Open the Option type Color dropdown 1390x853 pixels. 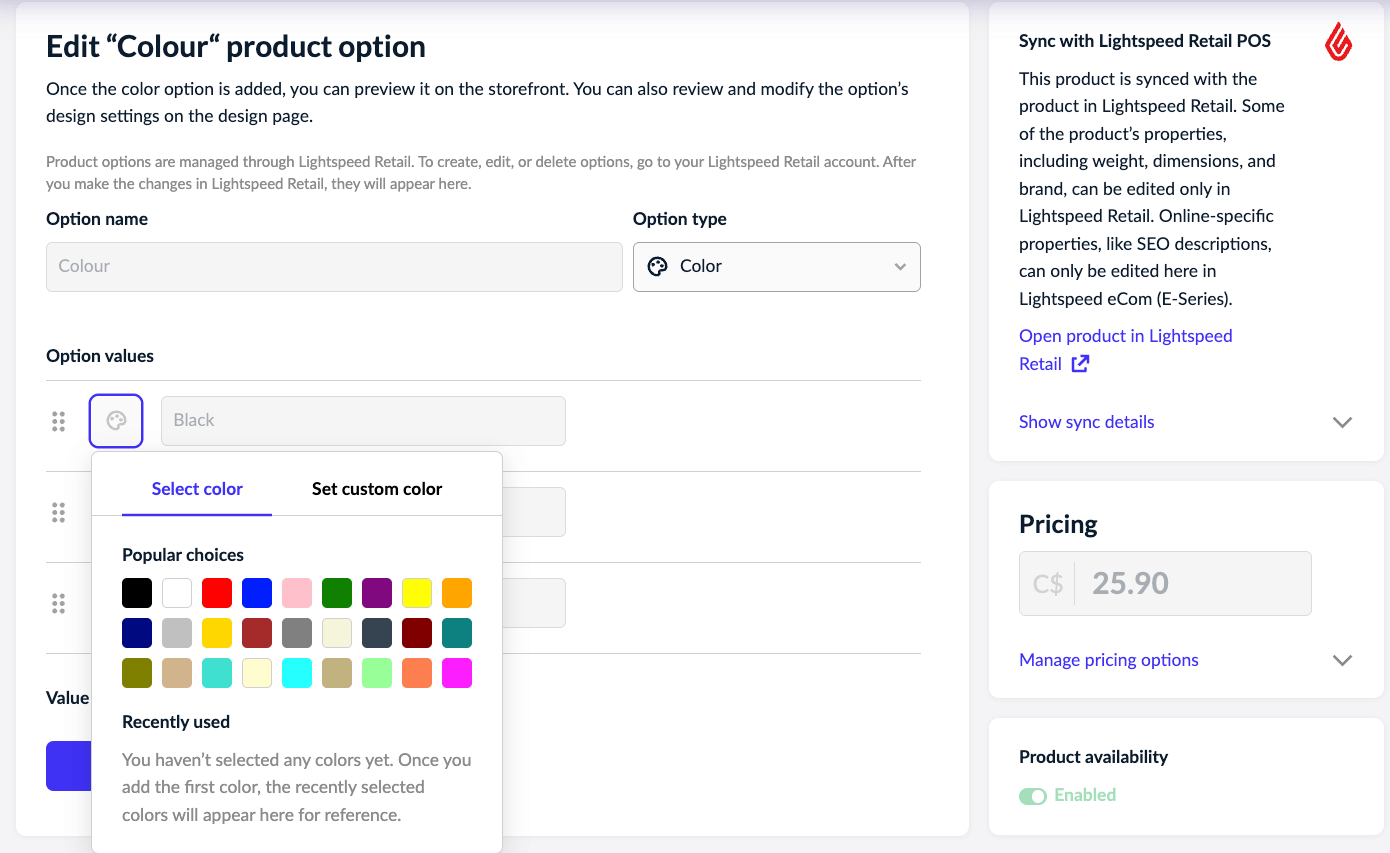point(777,267)
